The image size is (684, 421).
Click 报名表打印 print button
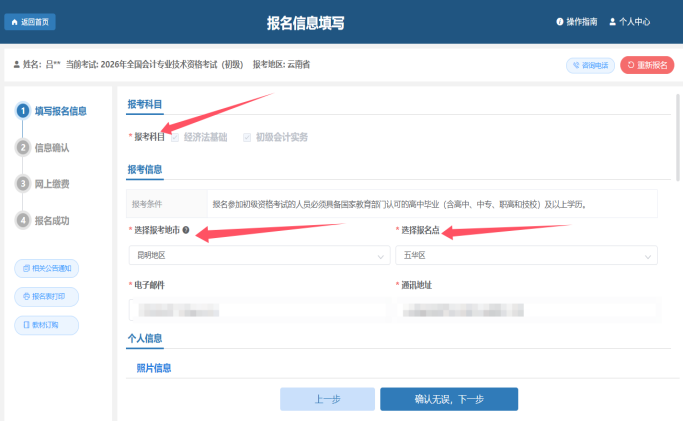click(46, 296)
